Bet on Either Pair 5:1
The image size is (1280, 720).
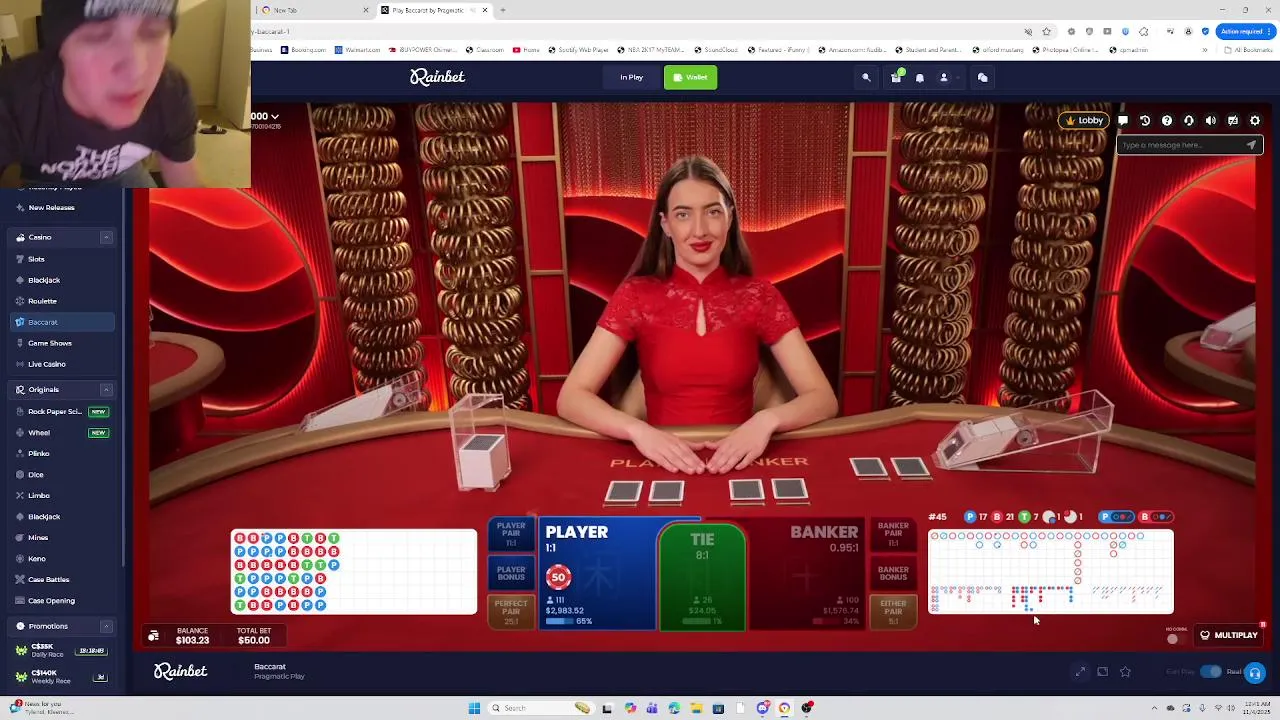tap(893, 612)
